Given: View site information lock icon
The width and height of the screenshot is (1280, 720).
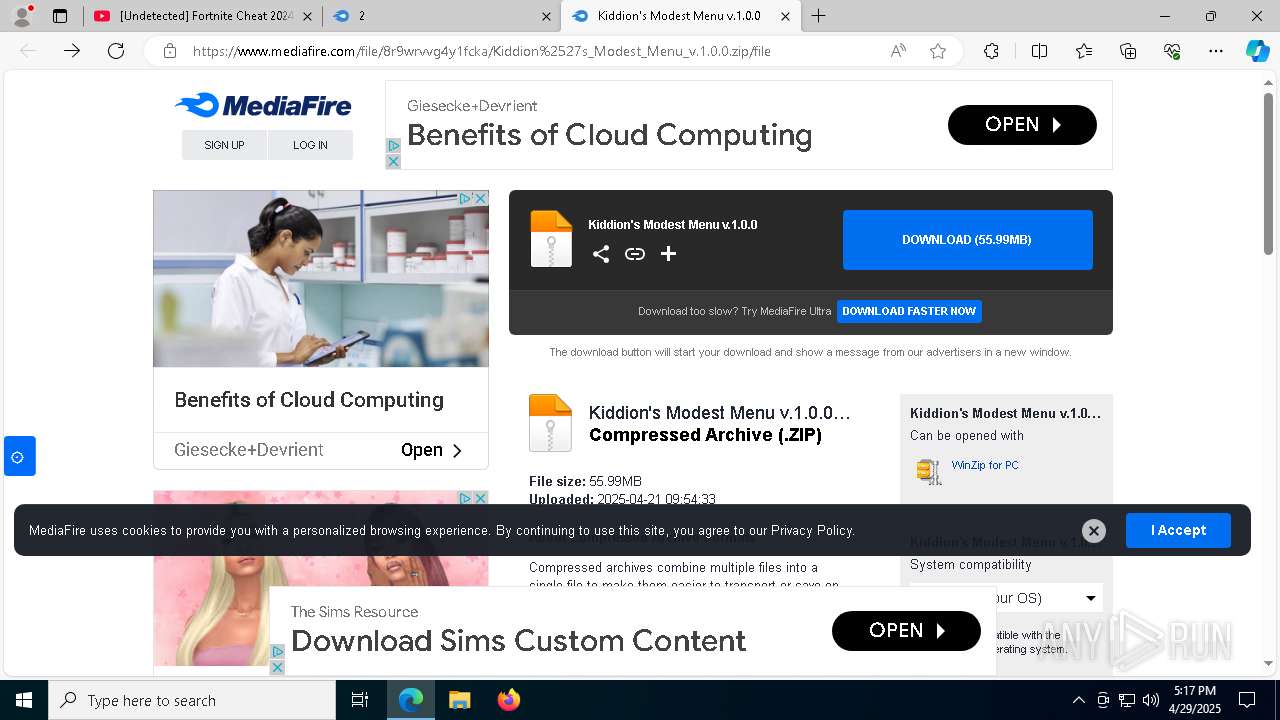Looking at the screenshot, I should point(170,51).
